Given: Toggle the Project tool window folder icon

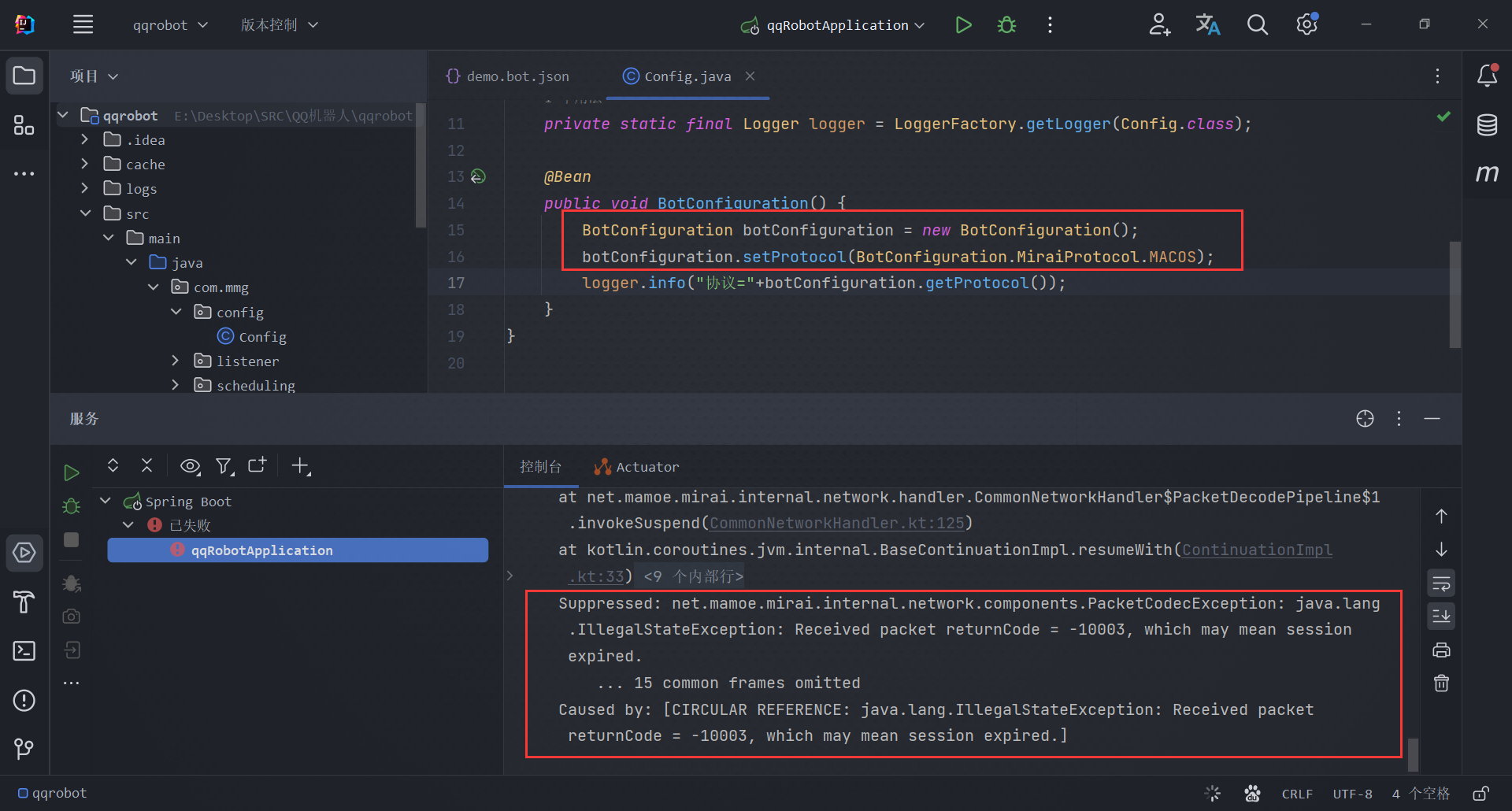Looking at the screenshot, I should point(24,76).
